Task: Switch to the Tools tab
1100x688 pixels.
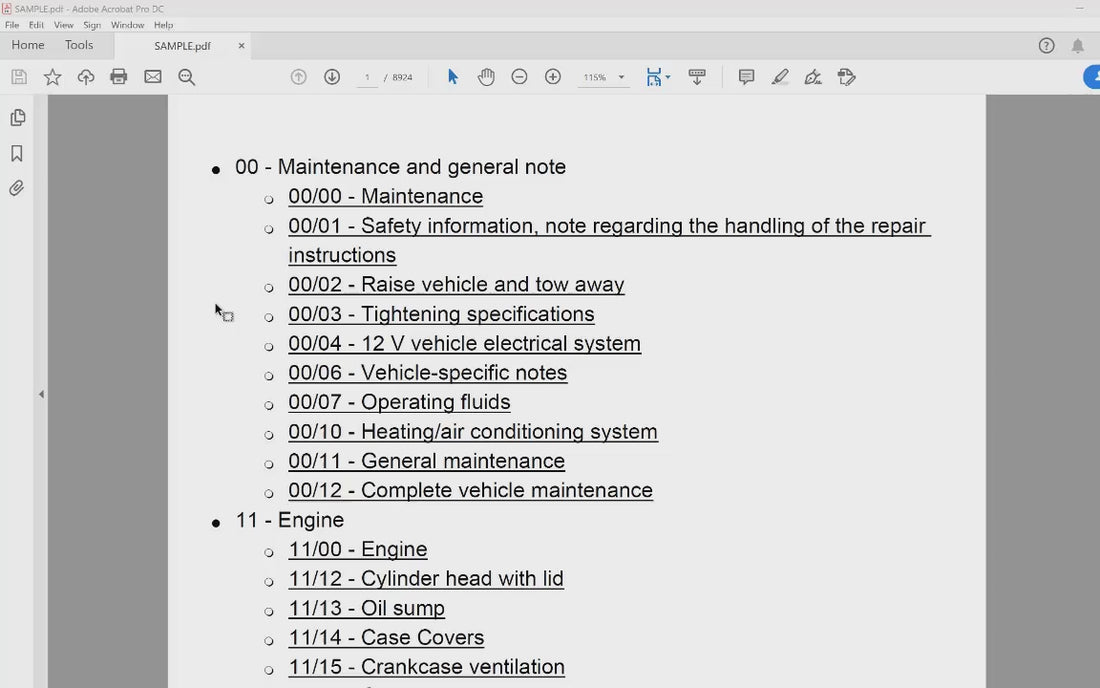Action: 79,45
